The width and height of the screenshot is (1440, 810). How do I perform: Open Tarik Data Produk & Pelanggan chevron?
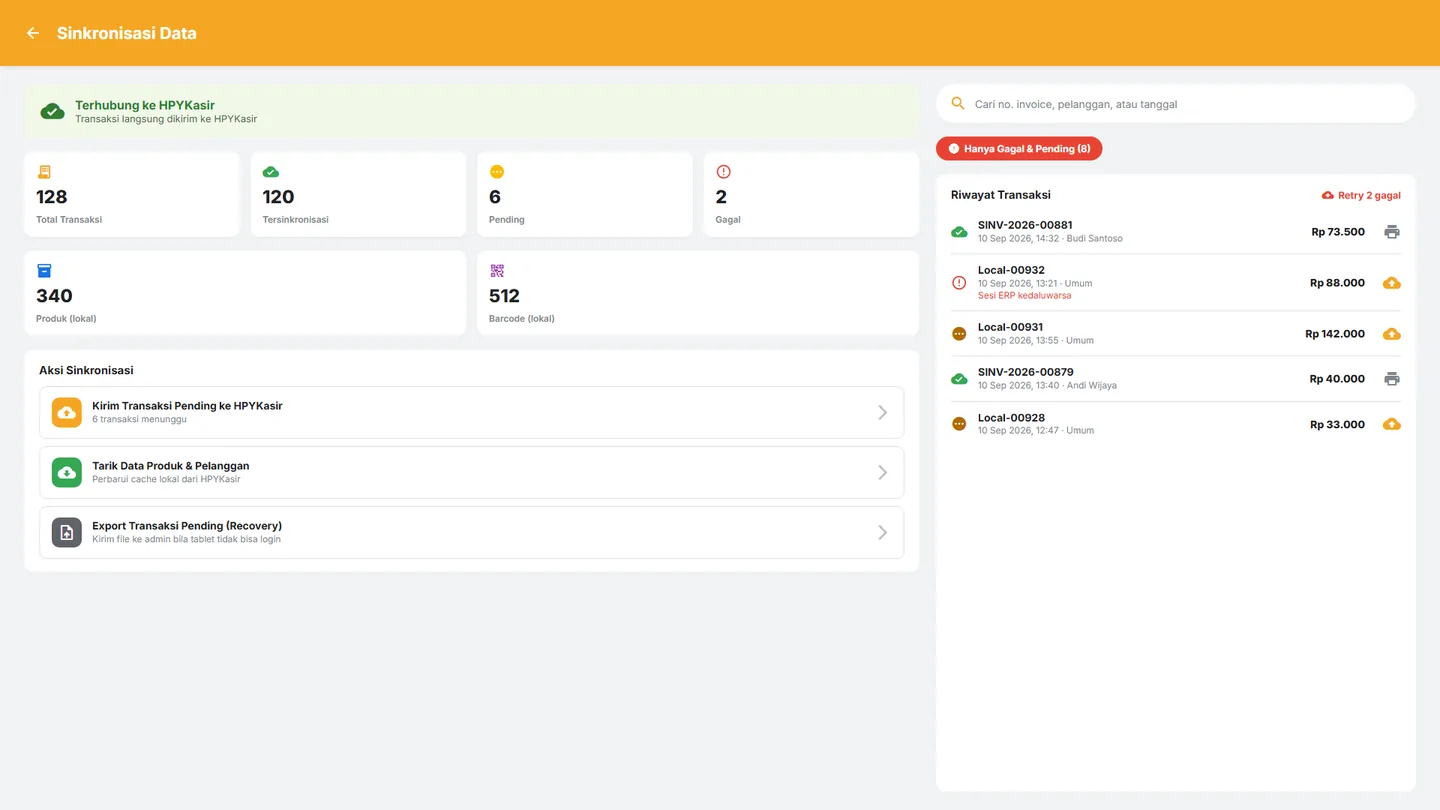pyautogui.click(x=882, y=472)
